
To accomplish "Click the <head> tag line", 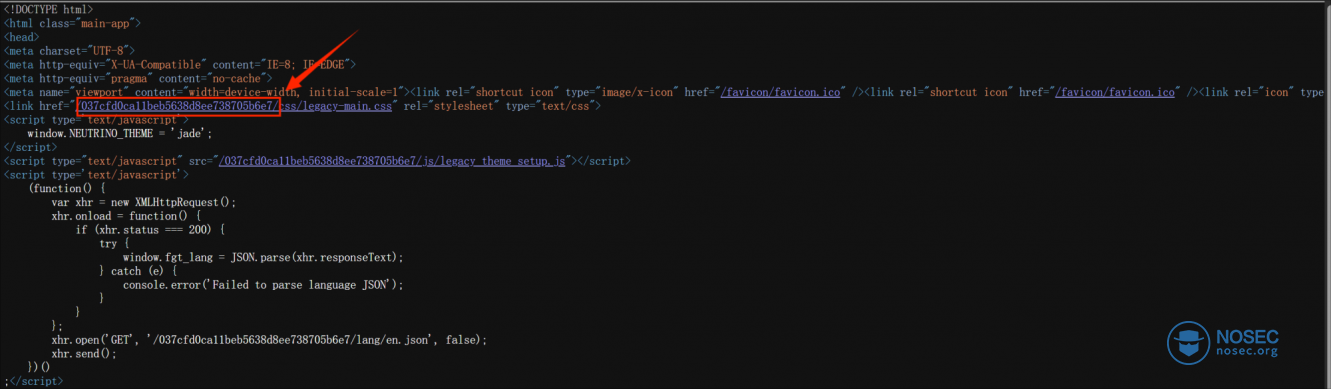I will [x=21, y=37].
